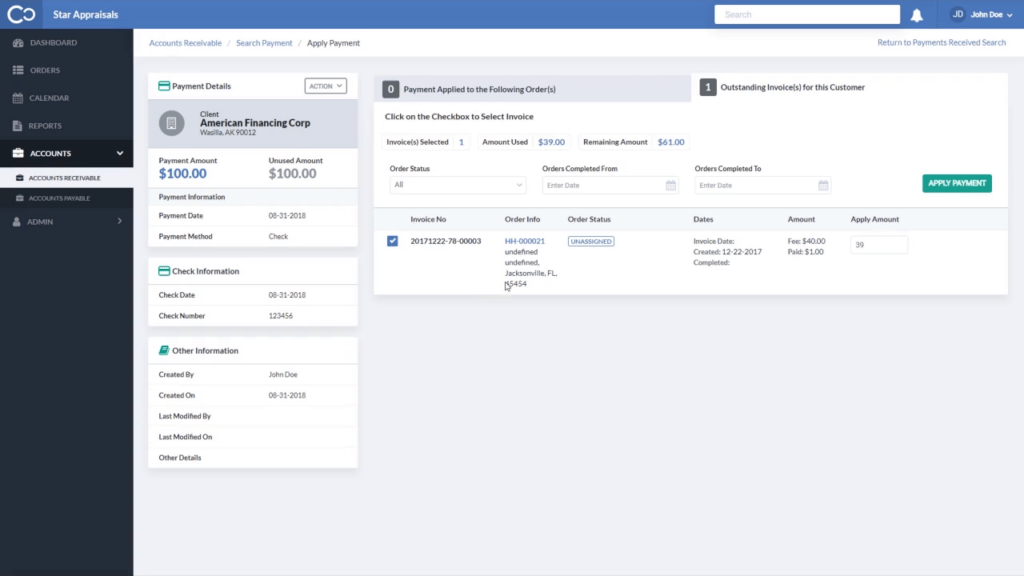Click the Payment Method value Check
The width and height of the screenshot is (1024, 576).
click(278, 236)
